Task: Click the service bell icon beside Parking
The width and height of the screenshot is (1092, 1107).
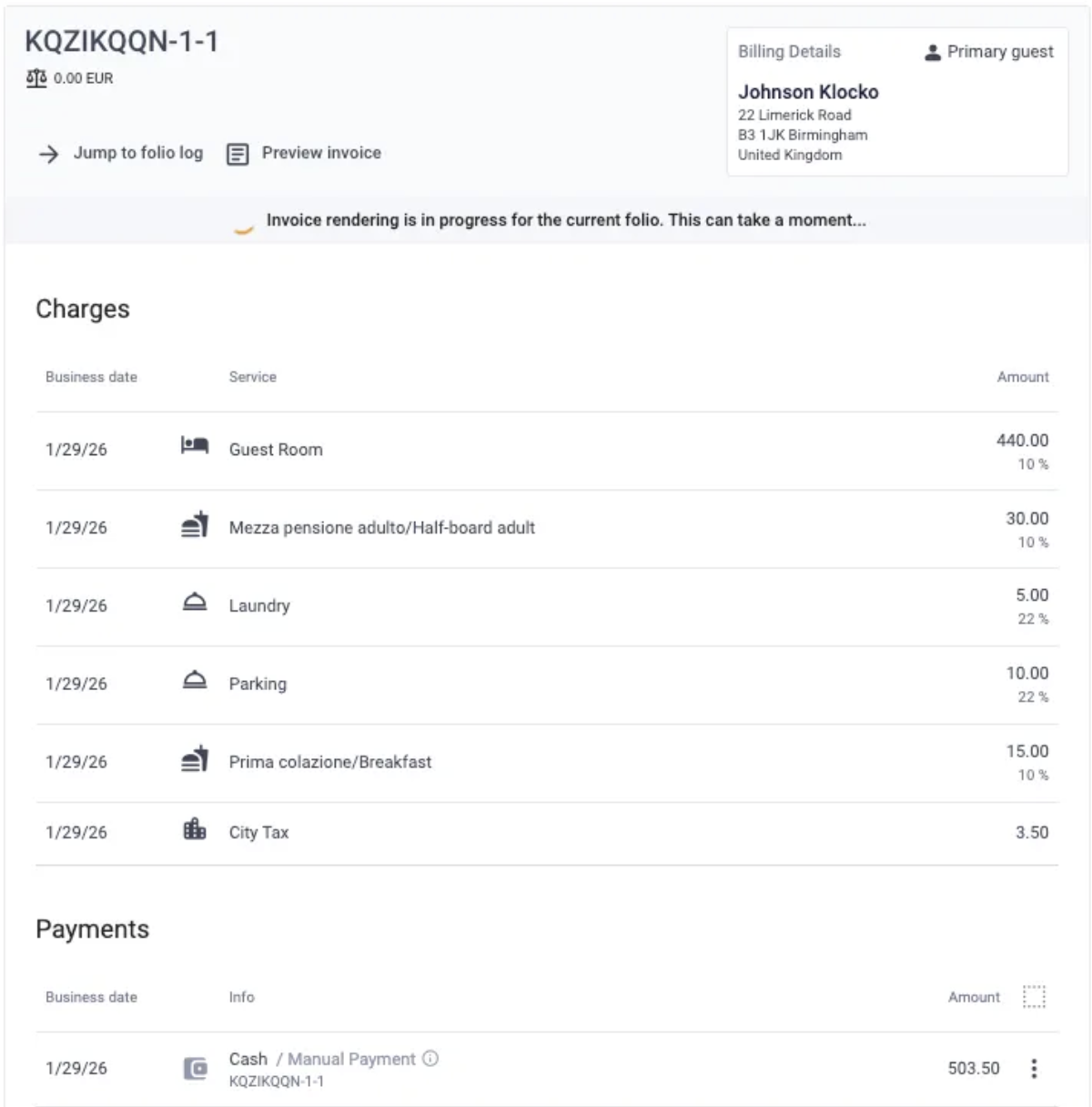Action: coord(195,680)
